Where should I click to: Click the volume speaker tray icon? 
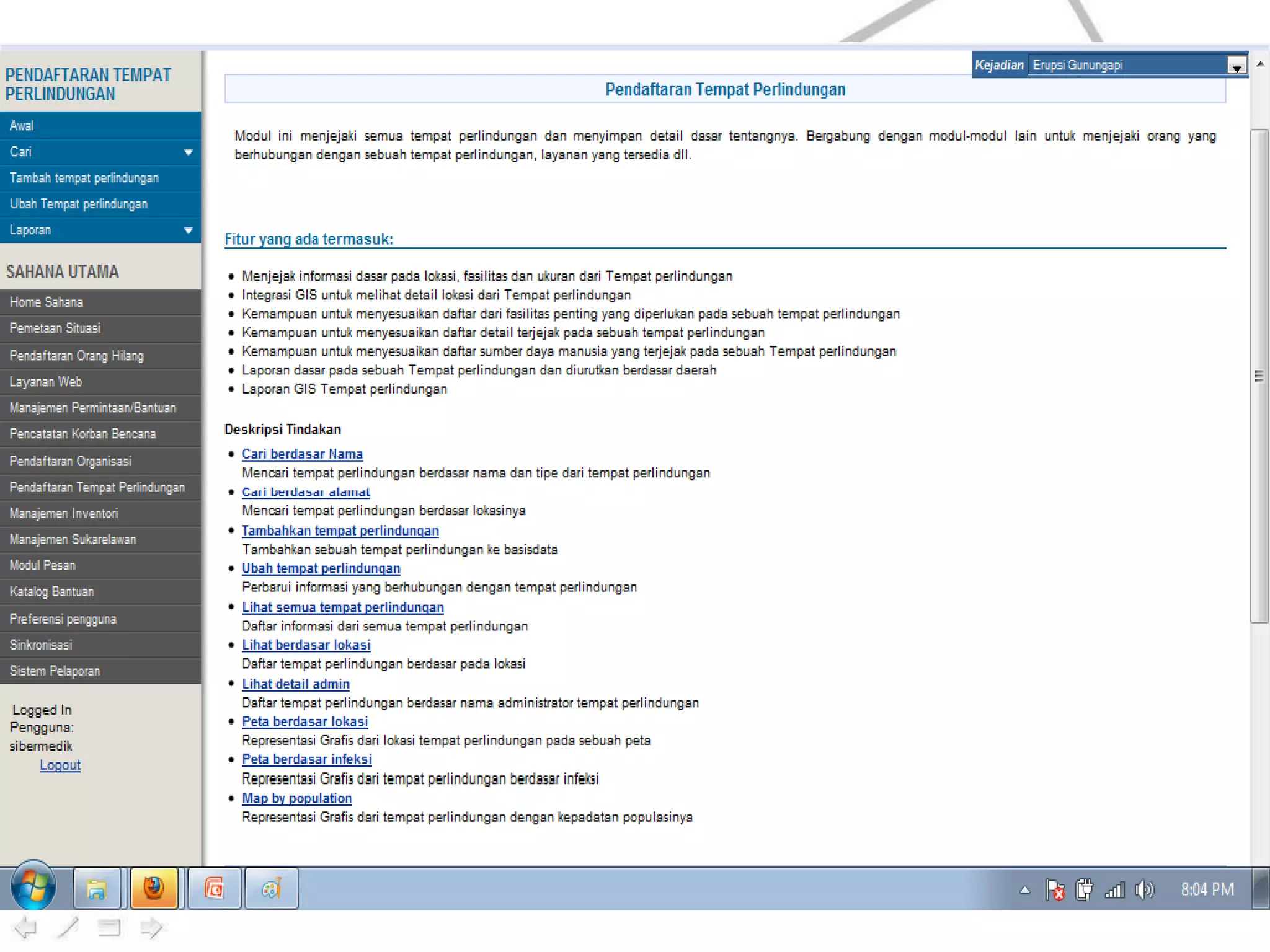pos(1143,890)
